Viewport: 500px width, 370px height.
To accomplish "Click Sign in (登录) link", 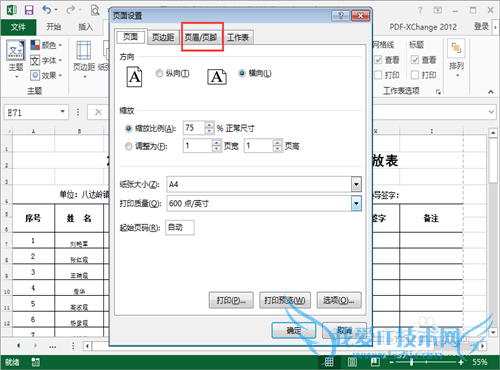I will [x=481, y=27].
